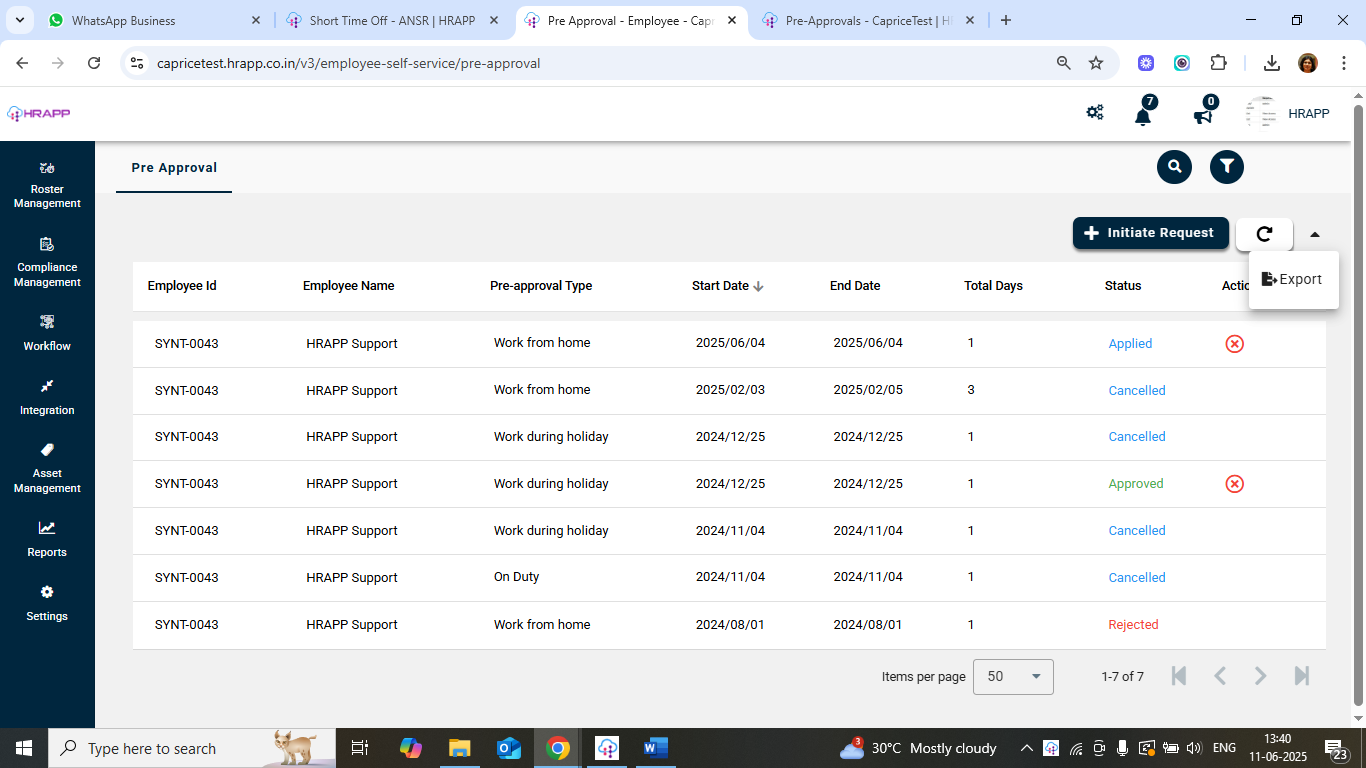Open the notifications bell icon
1366x768 pixels.
[x=1142, y=115]
